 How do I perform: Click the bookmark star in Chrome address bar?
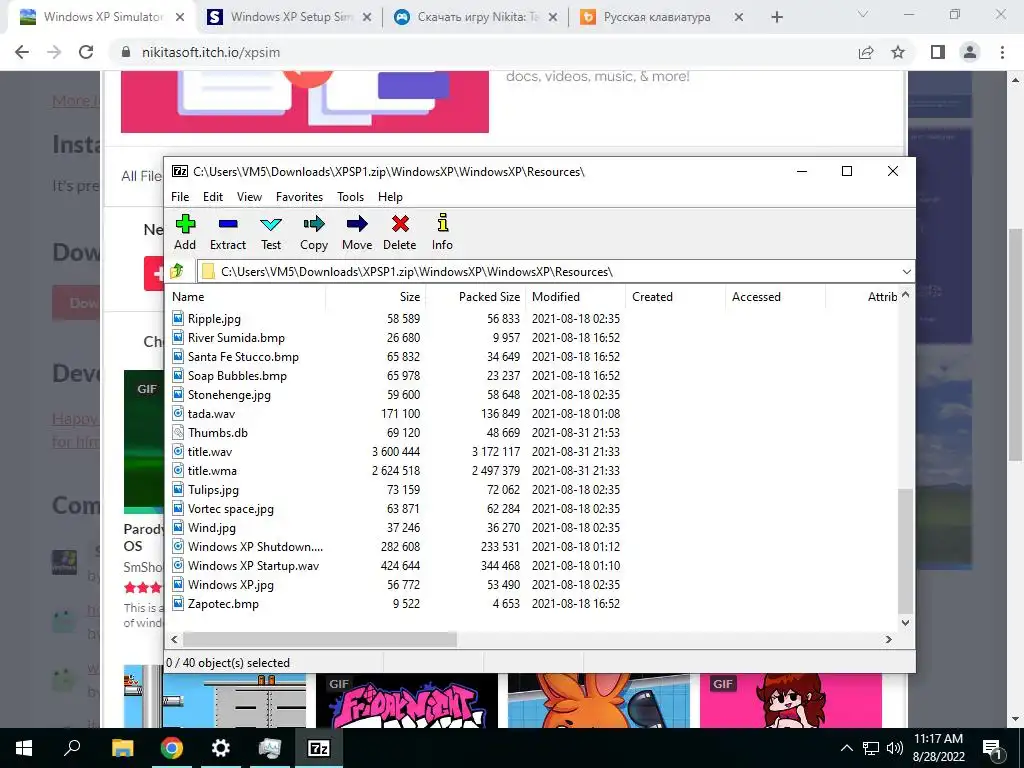898,52
